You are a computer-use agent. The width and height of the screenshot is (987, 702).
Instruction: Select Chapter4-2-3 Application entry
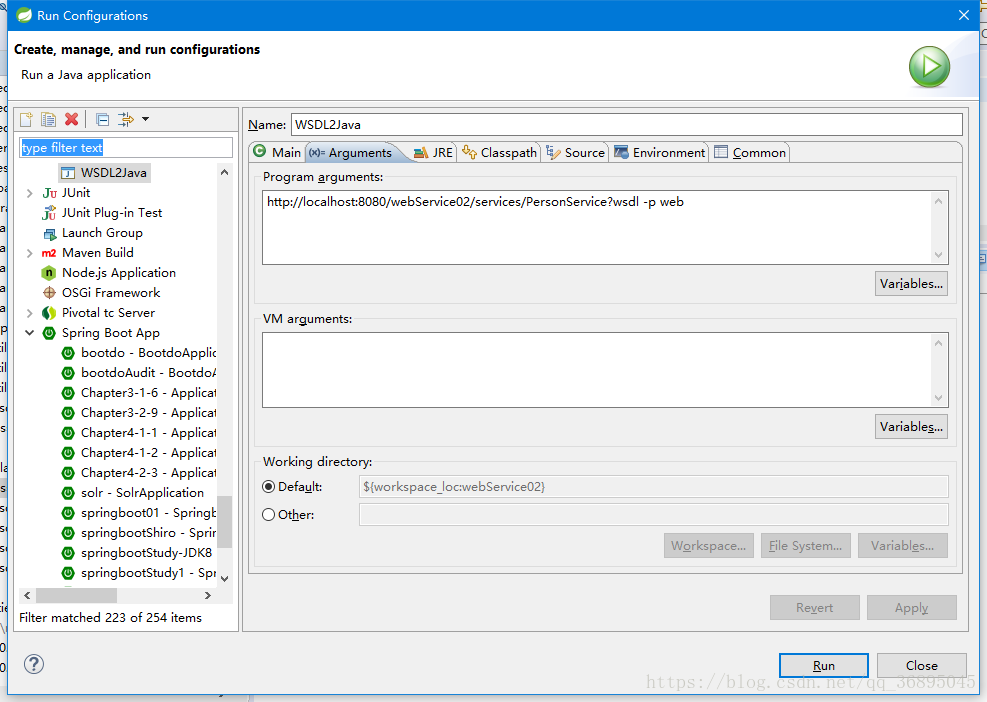[x=139, y=473]
